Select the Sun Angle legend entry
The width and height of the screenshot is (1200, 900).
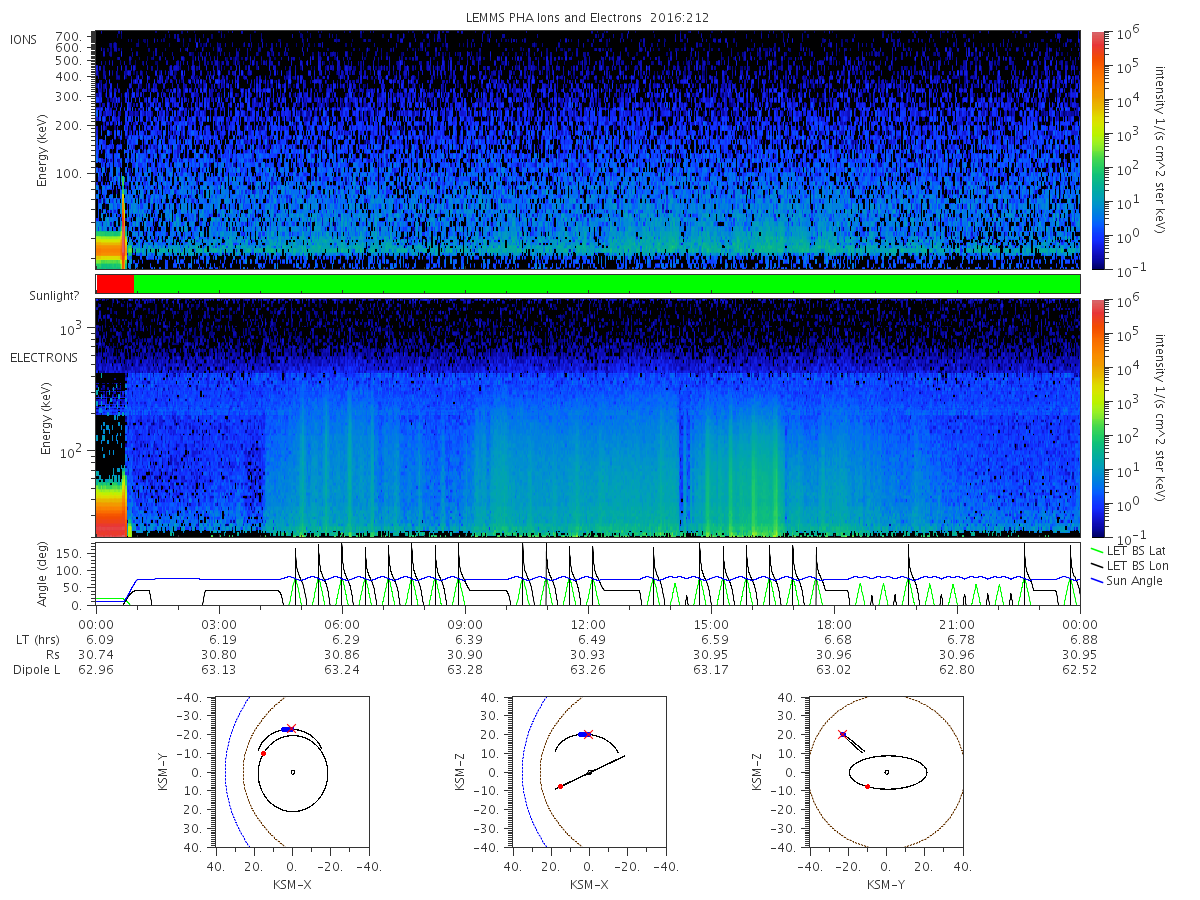1125,580
